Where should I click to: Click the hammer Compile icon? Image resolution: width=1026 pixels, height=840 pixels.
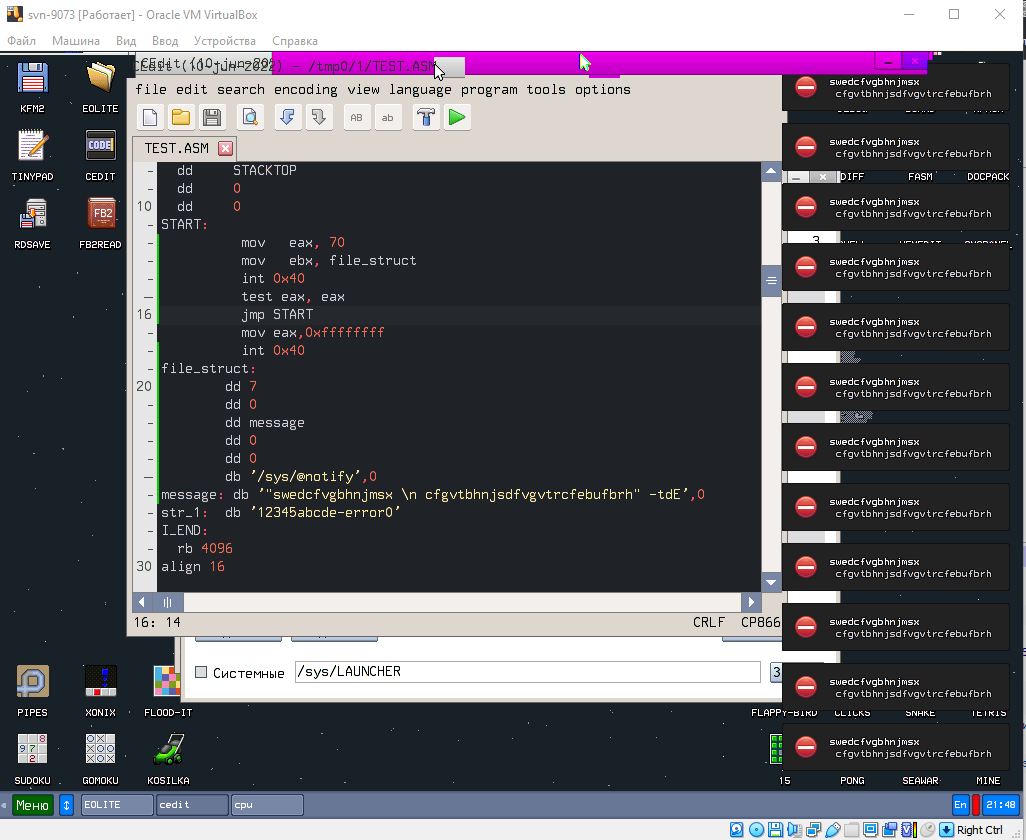426,118
